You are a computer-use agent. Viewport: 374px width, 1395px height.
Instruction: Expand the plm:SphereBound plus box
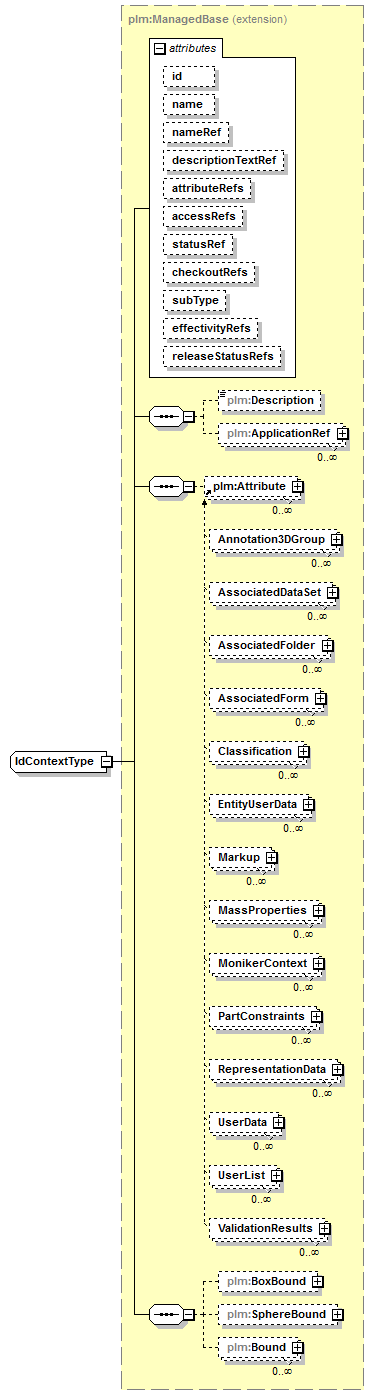337,1314
